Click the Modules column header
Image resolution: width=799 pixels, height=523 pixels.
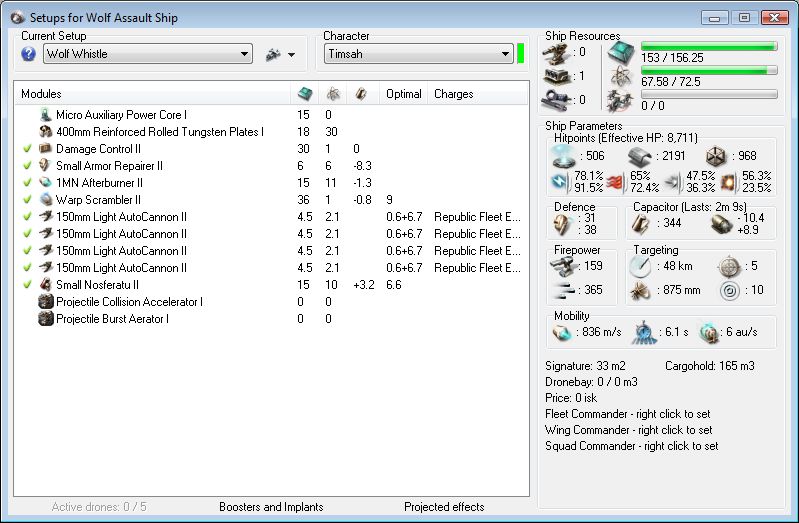(x=41, y=94)
